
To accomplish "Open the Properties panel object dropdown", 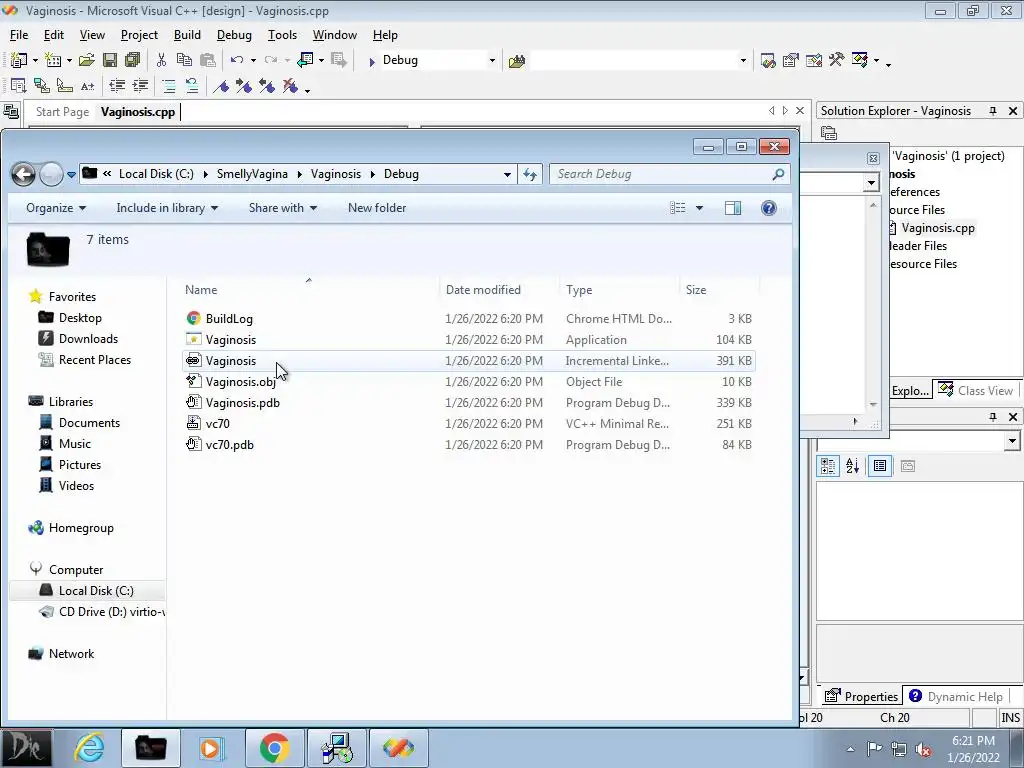I will (x=1012, y=441).
